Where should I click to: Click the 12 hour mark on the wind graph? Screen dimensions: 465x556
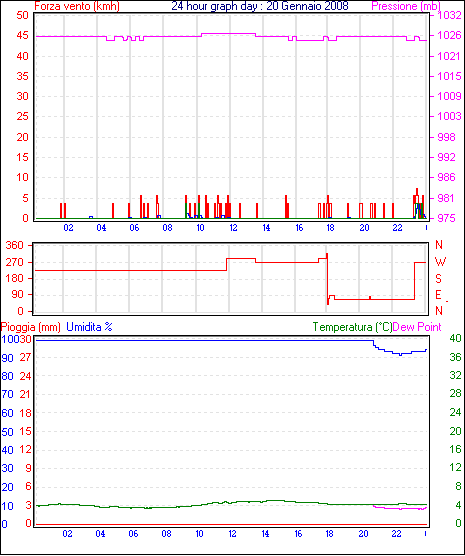233,228
